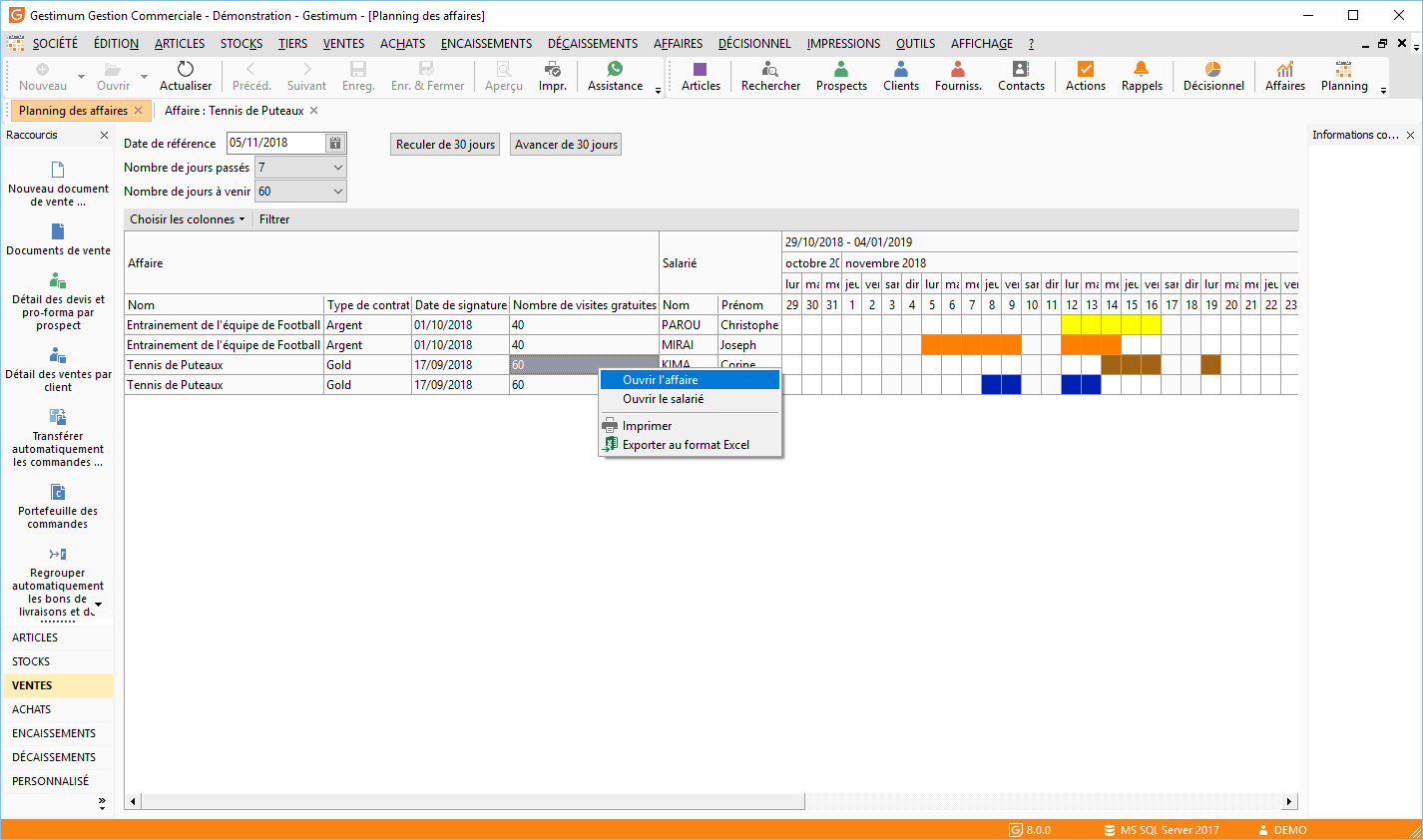Open Rappels bell icon

(x=1142, y=76)
